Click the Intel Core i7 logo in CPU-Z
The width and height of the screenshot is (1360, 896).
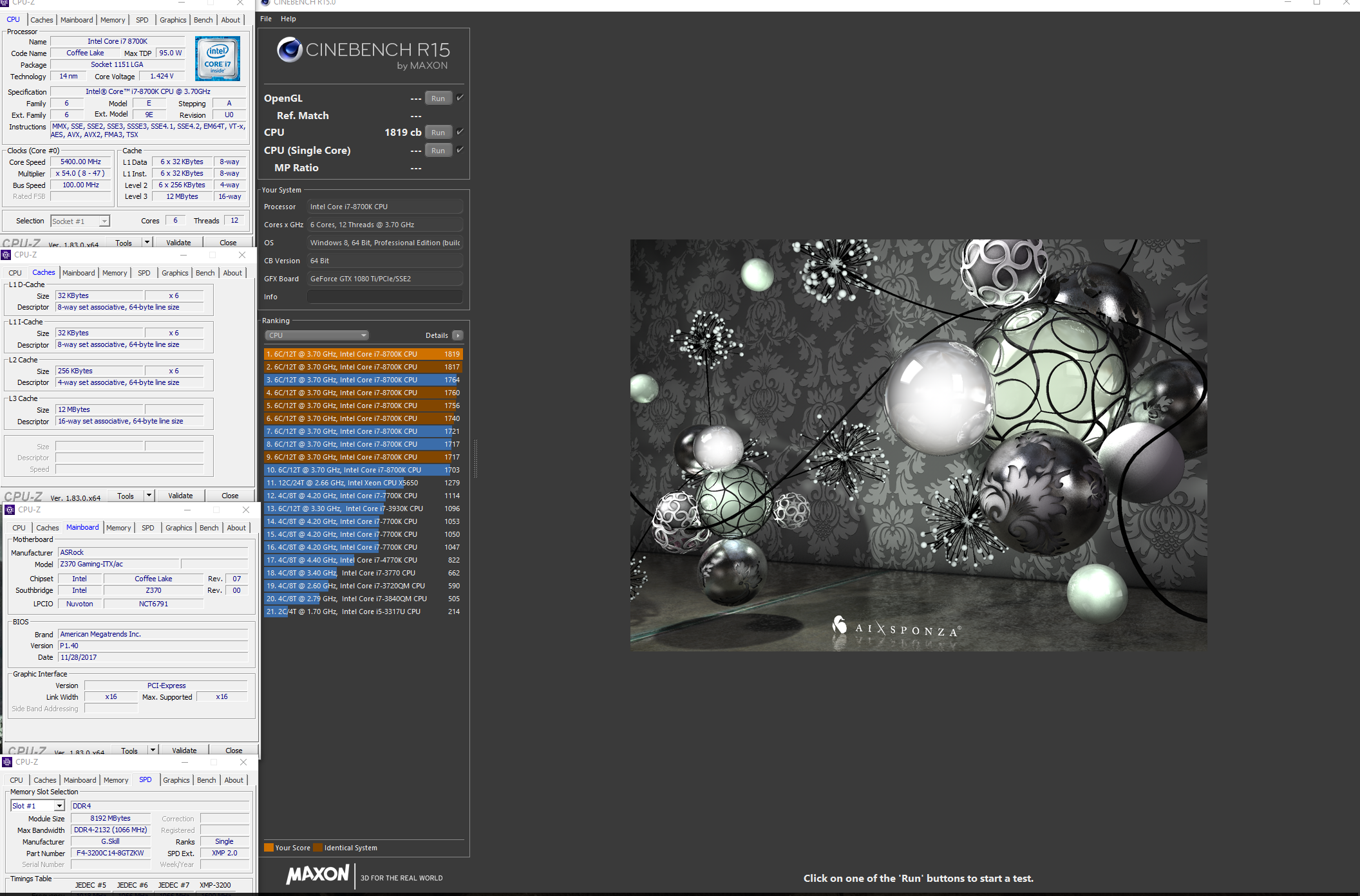(218, 59)
